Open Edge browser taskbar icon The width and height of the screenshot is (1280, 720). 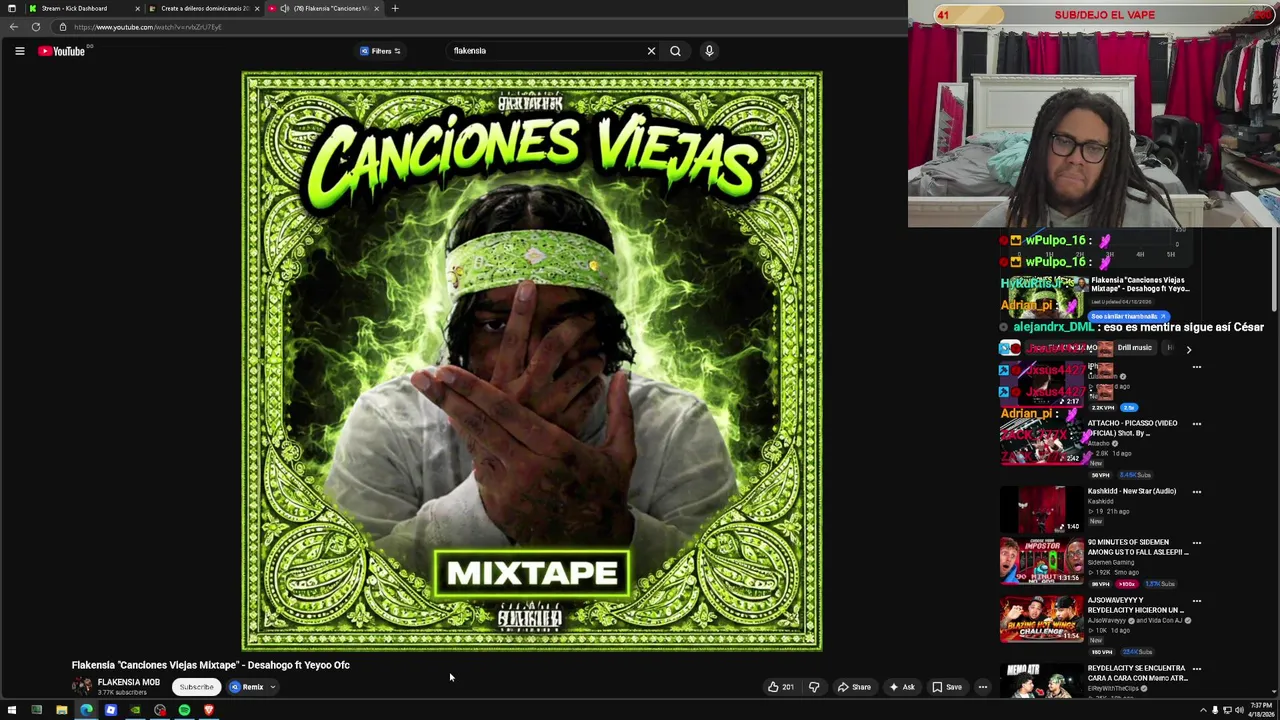86,710
